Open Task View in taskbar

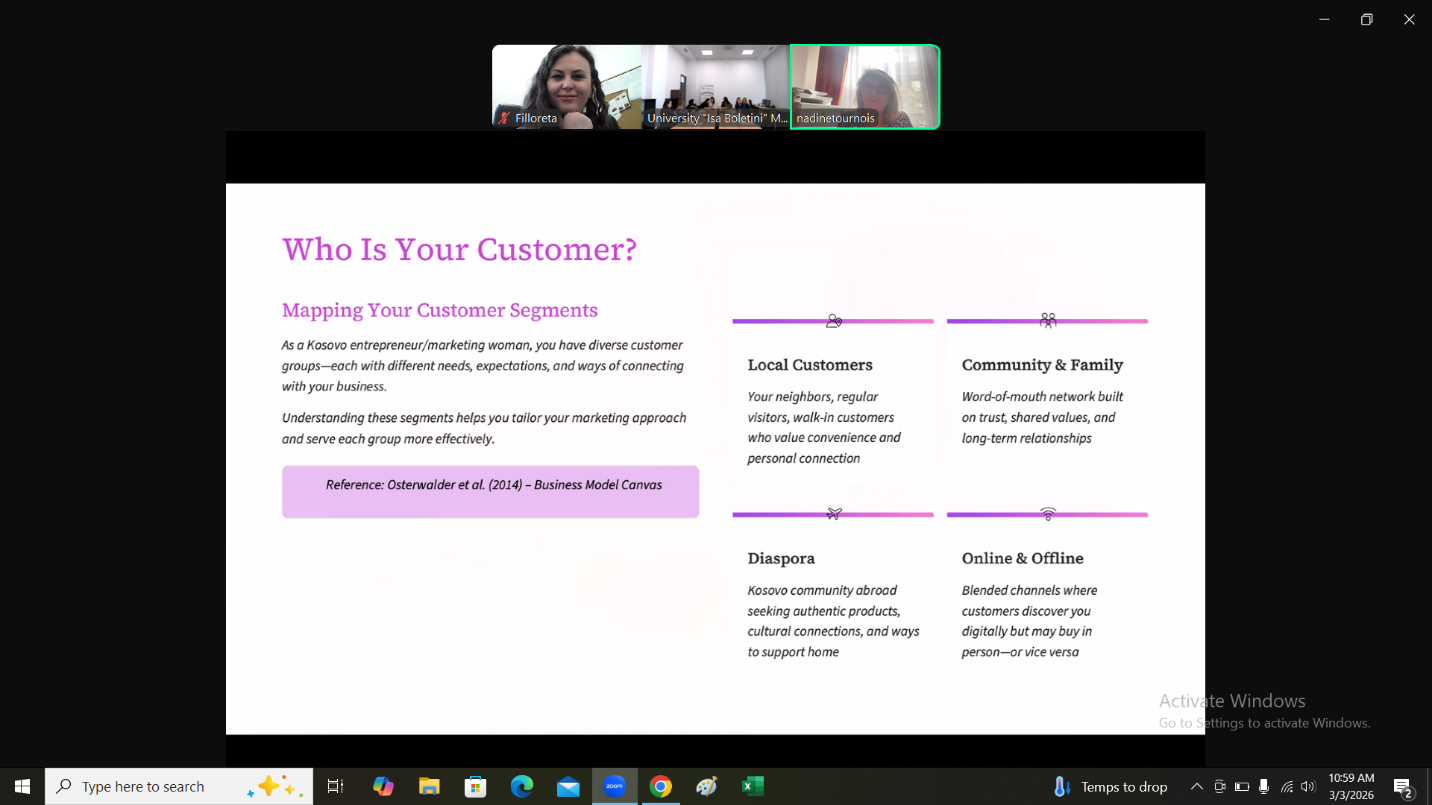pyautogui.click(x=336, y=787)
